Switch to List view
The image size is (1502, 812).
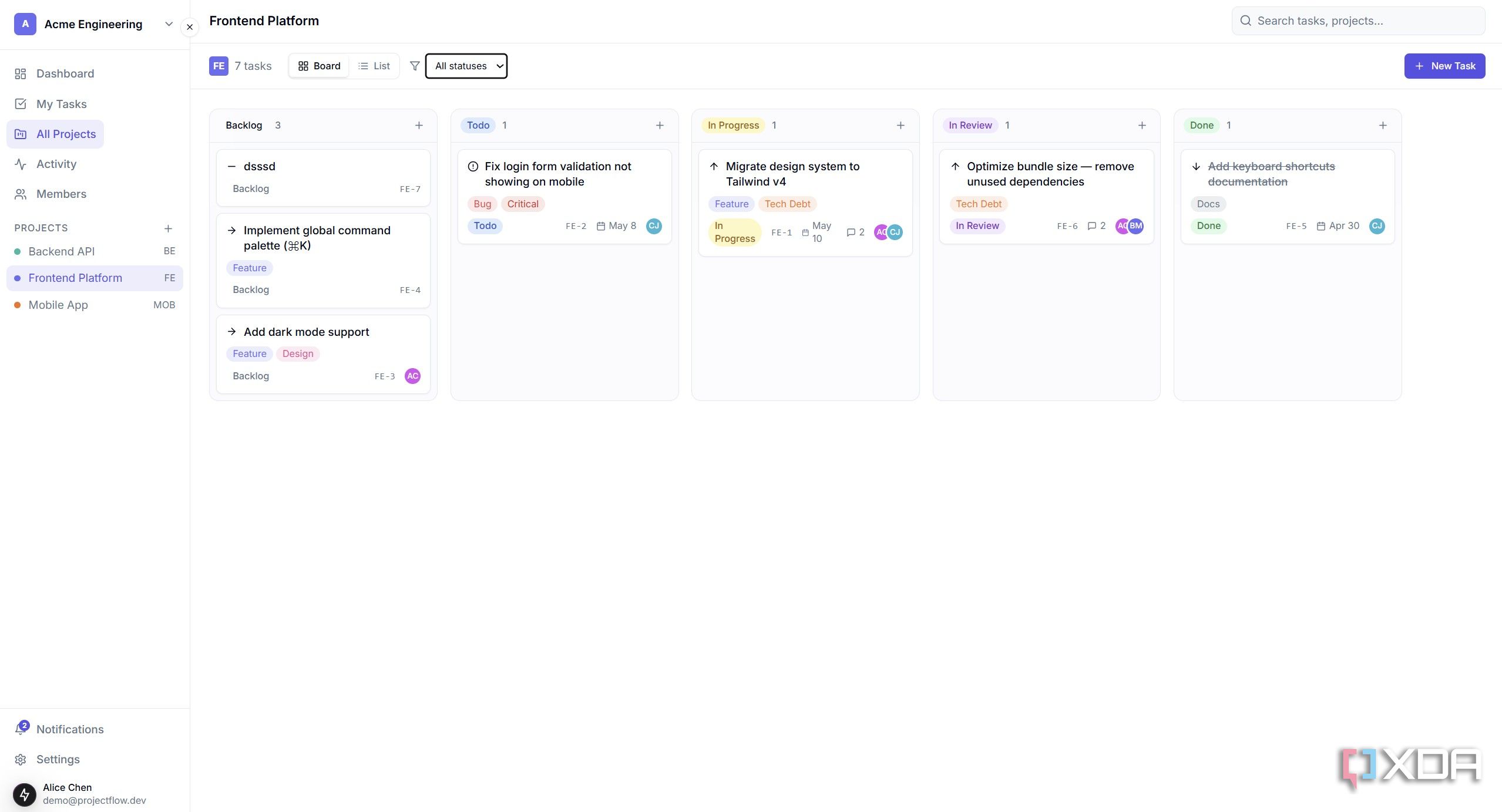[x=374, y=66]
